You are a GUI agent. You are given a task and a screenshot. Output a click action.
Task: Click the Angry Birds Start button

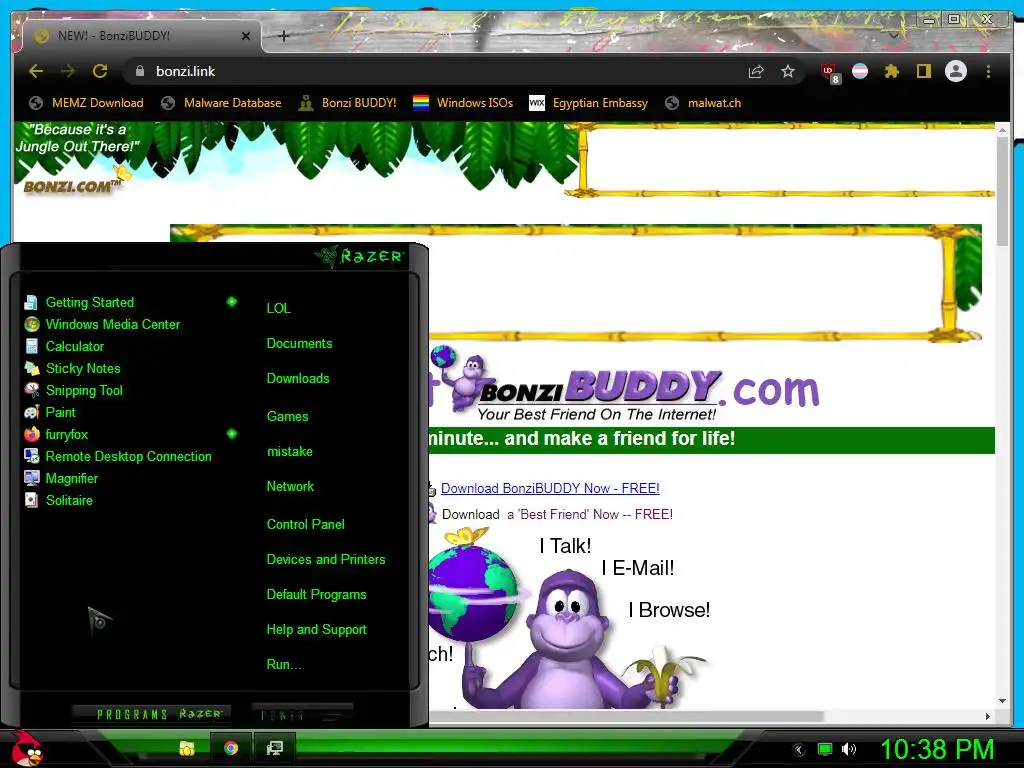click(x=26, y=748)
